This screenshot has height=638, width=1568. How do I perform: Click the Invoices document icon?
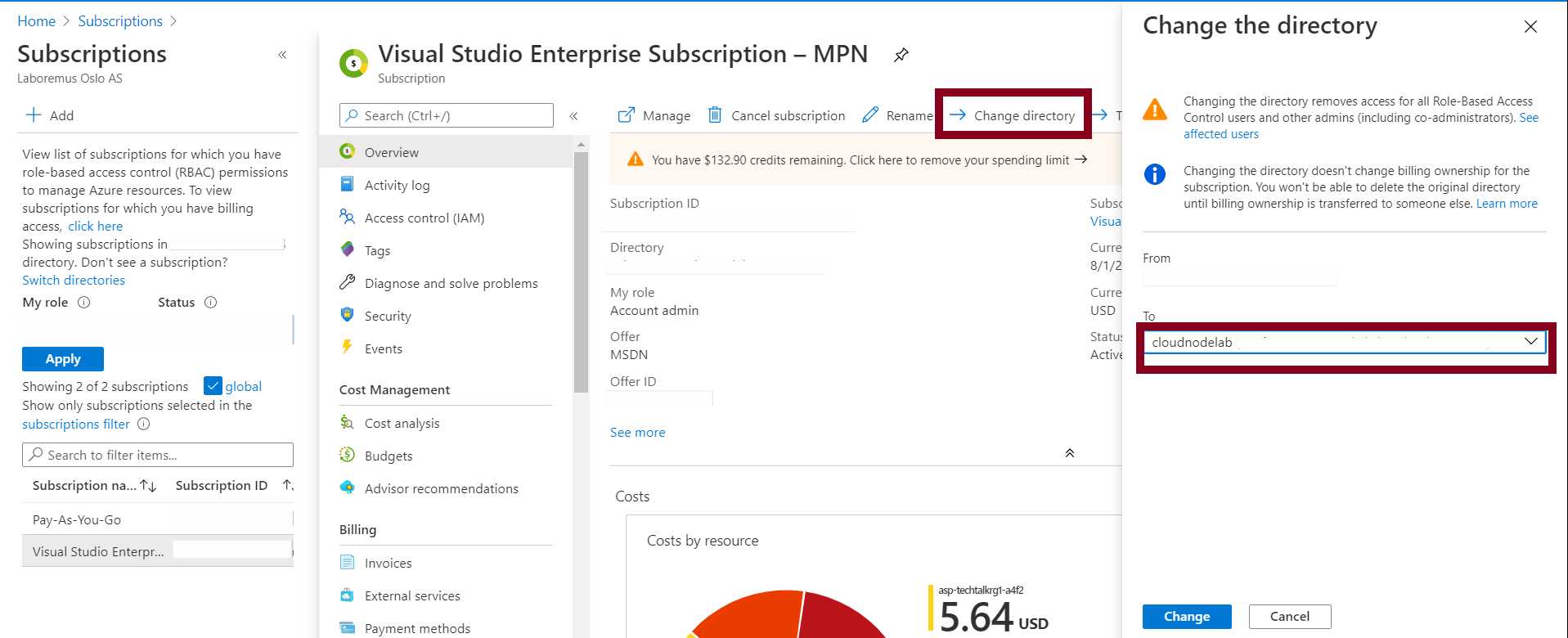(x=348, y=562)
